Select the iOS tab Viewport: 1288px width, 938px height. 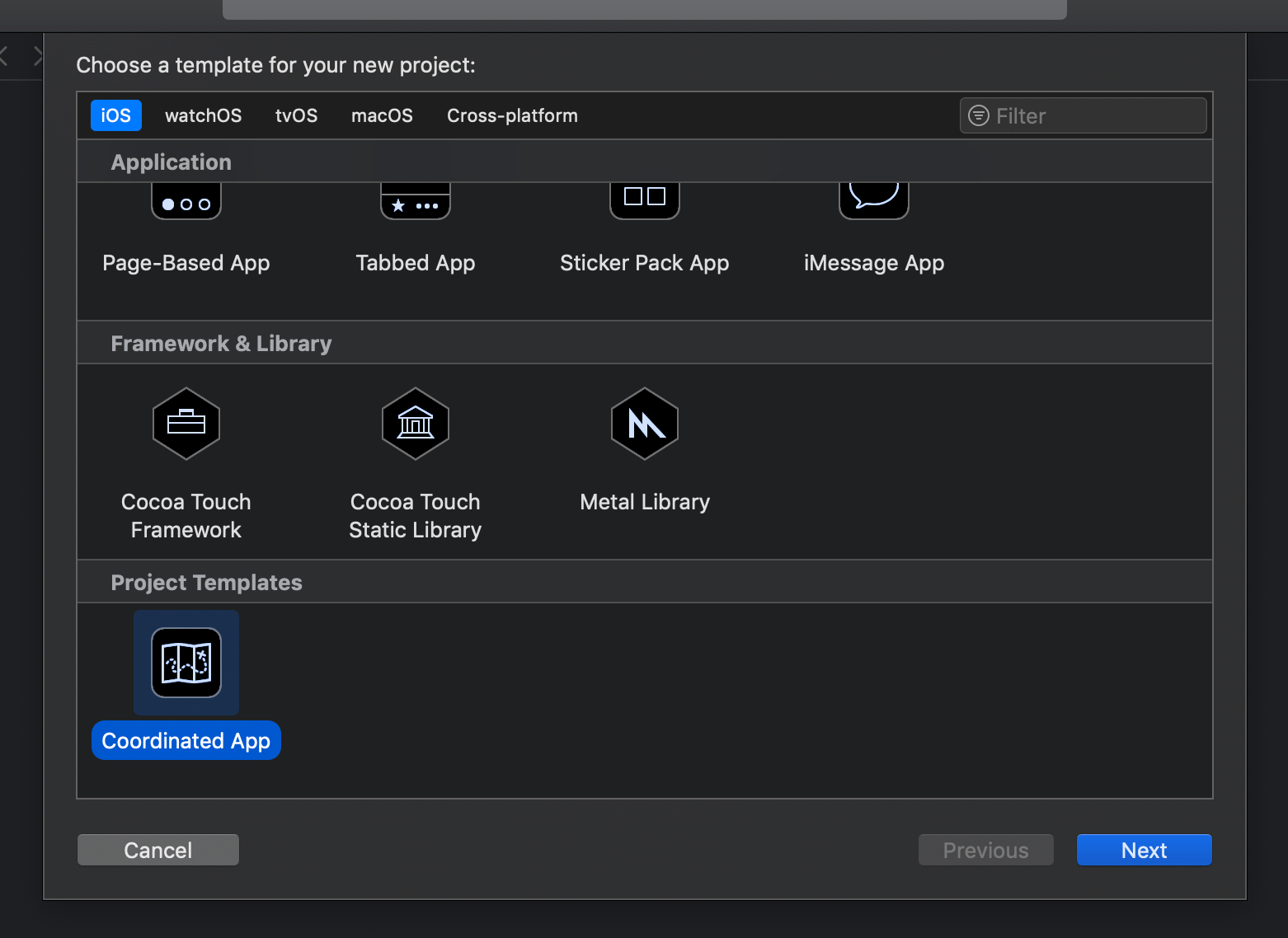(115, 115)
